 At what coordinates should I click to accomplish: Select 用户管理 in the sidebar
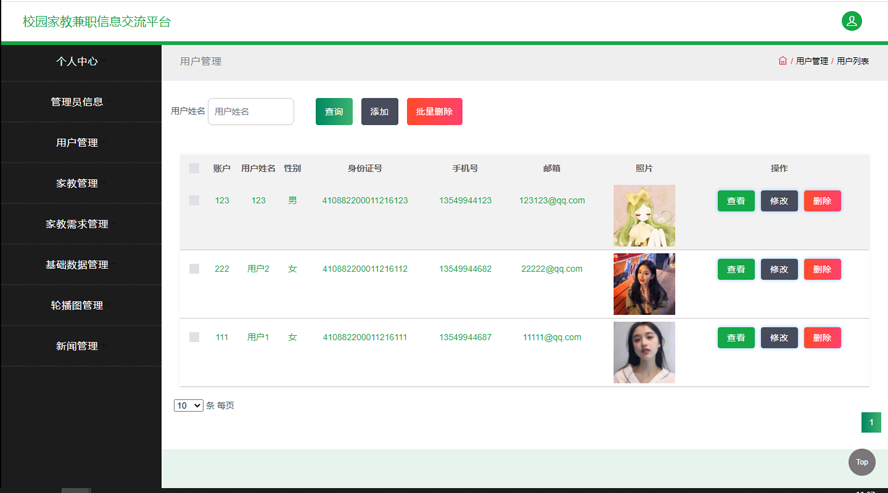[x=77, y=143]
